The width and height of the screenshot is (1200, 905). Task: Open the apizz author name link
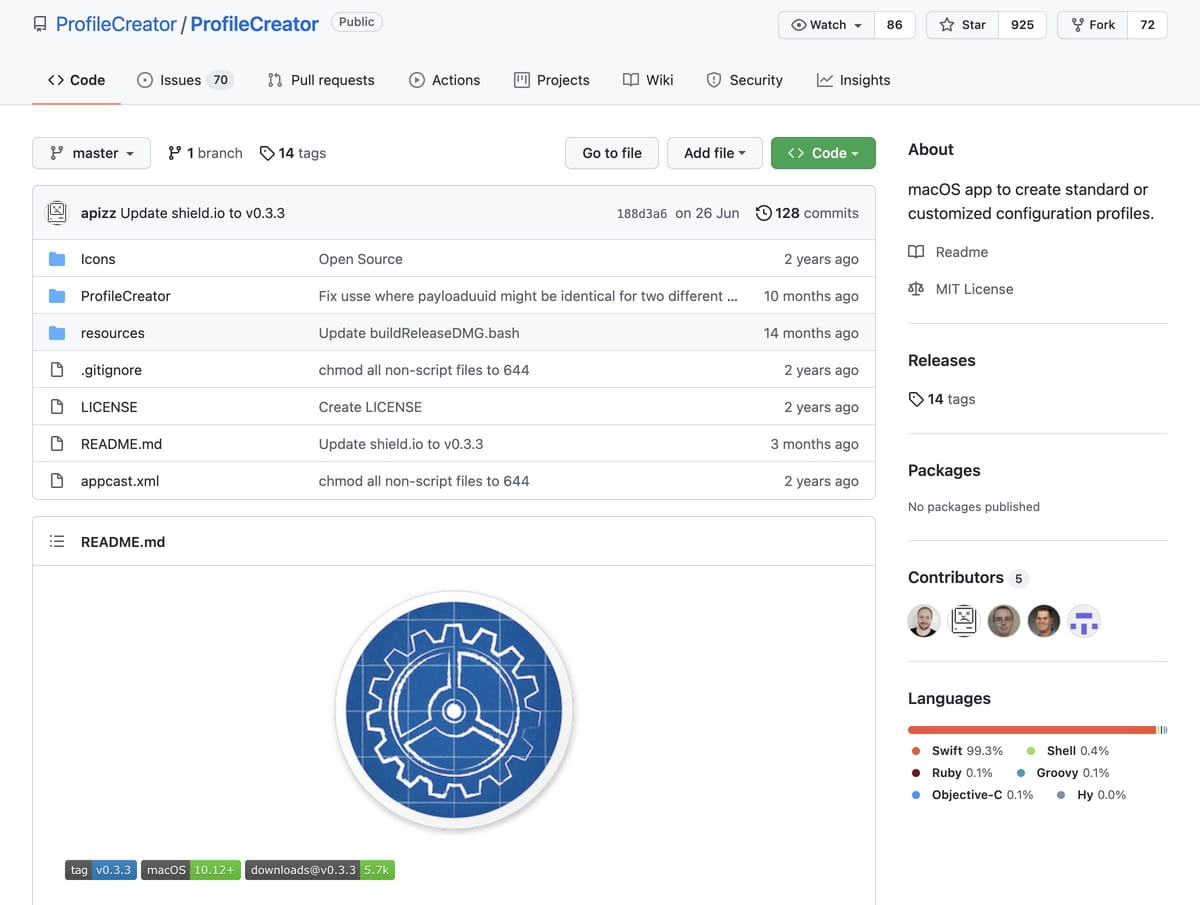point(98,213)
